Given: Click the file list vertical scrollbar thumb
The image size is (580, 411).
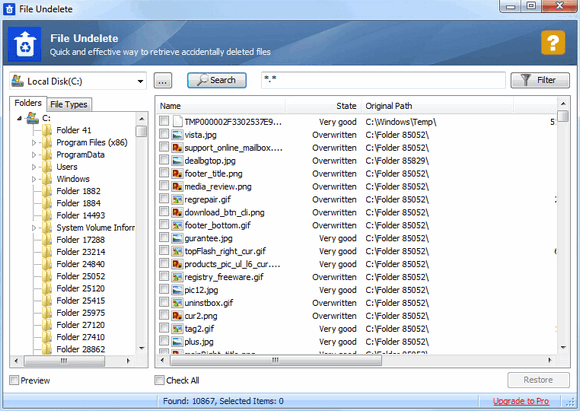Looking at the screenshot, I should click(563, 116).
